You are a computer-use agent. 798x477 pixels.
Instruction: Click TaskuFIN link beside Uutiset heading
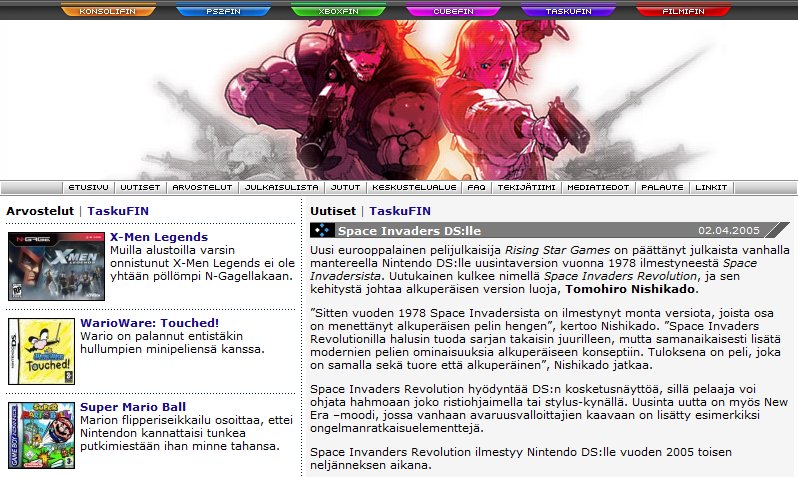click(400, 211)
